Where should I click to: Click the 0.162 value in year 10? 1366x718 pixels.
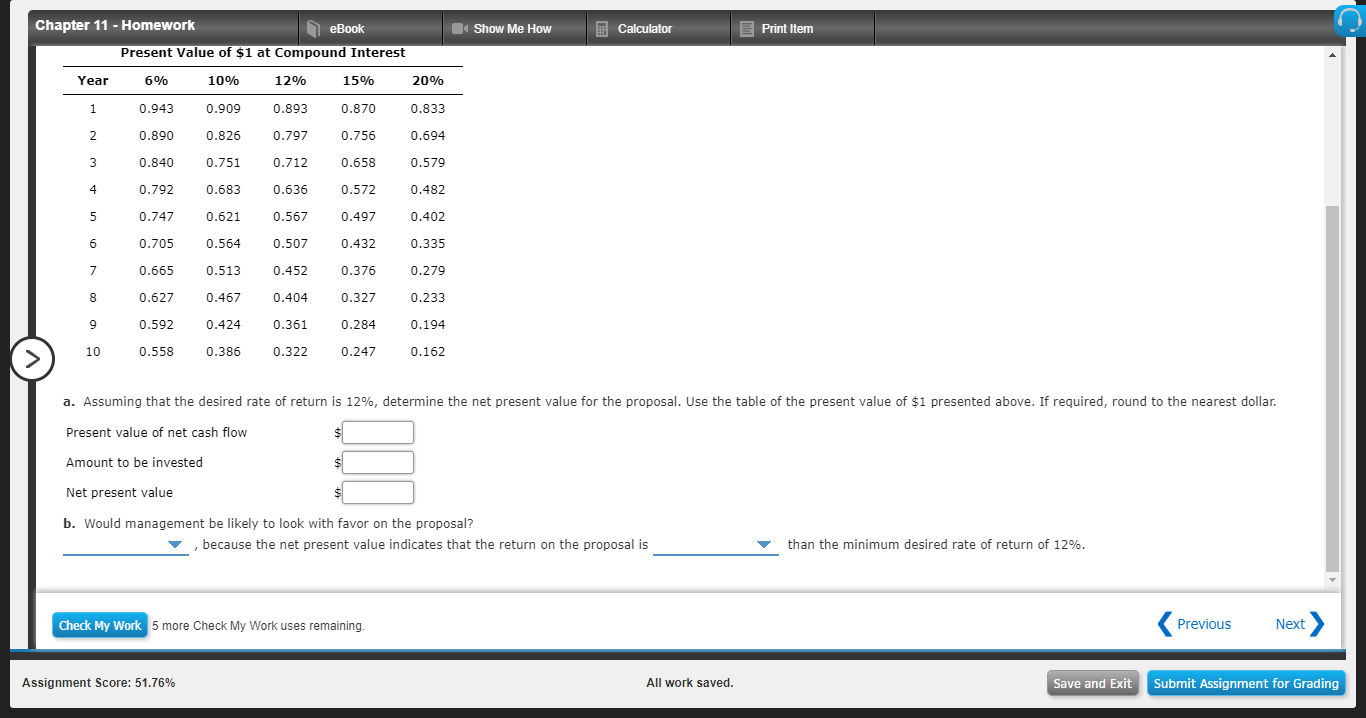428,351
